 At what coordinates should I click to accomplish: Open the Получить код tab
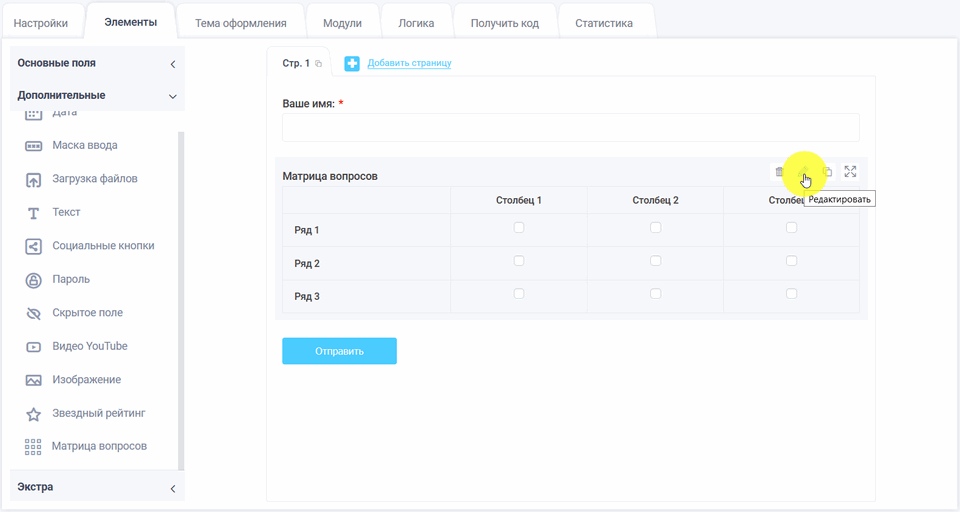tap(504, 23)
